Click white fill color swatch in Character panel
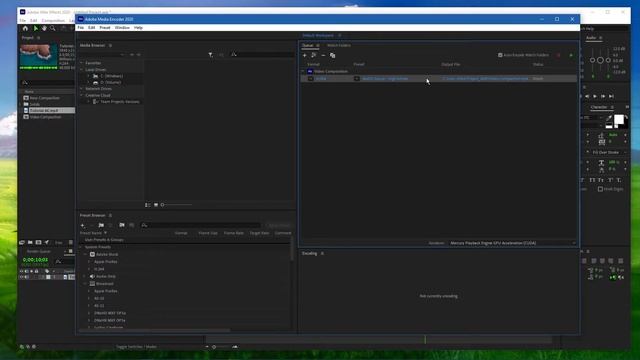640x360 pixels. coord(619,119)
